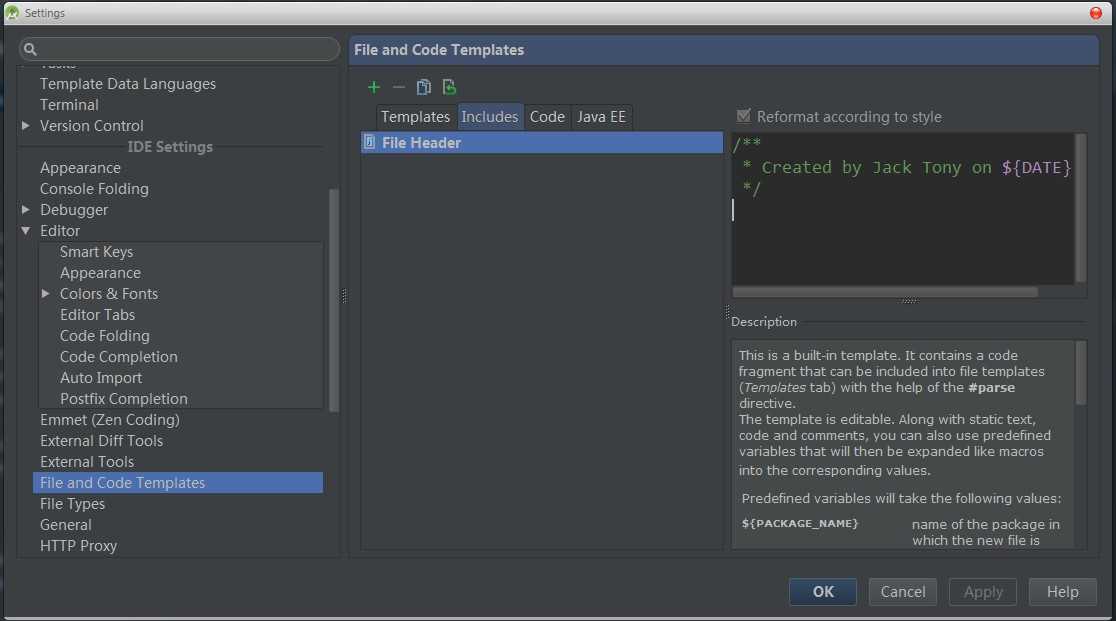Click the ${DATE} variable in template

(x=1036, y=167)
